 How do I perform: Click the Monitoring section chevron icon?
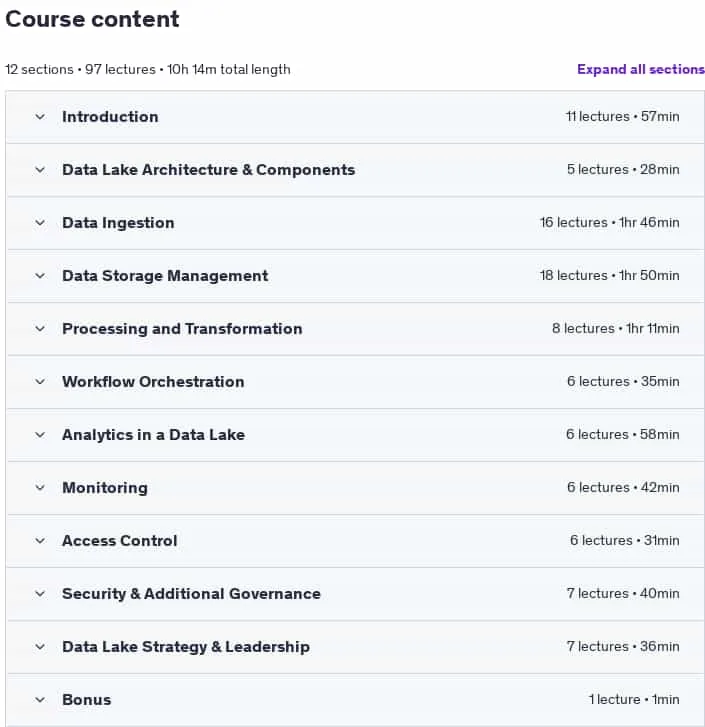[x=40, y=488]
